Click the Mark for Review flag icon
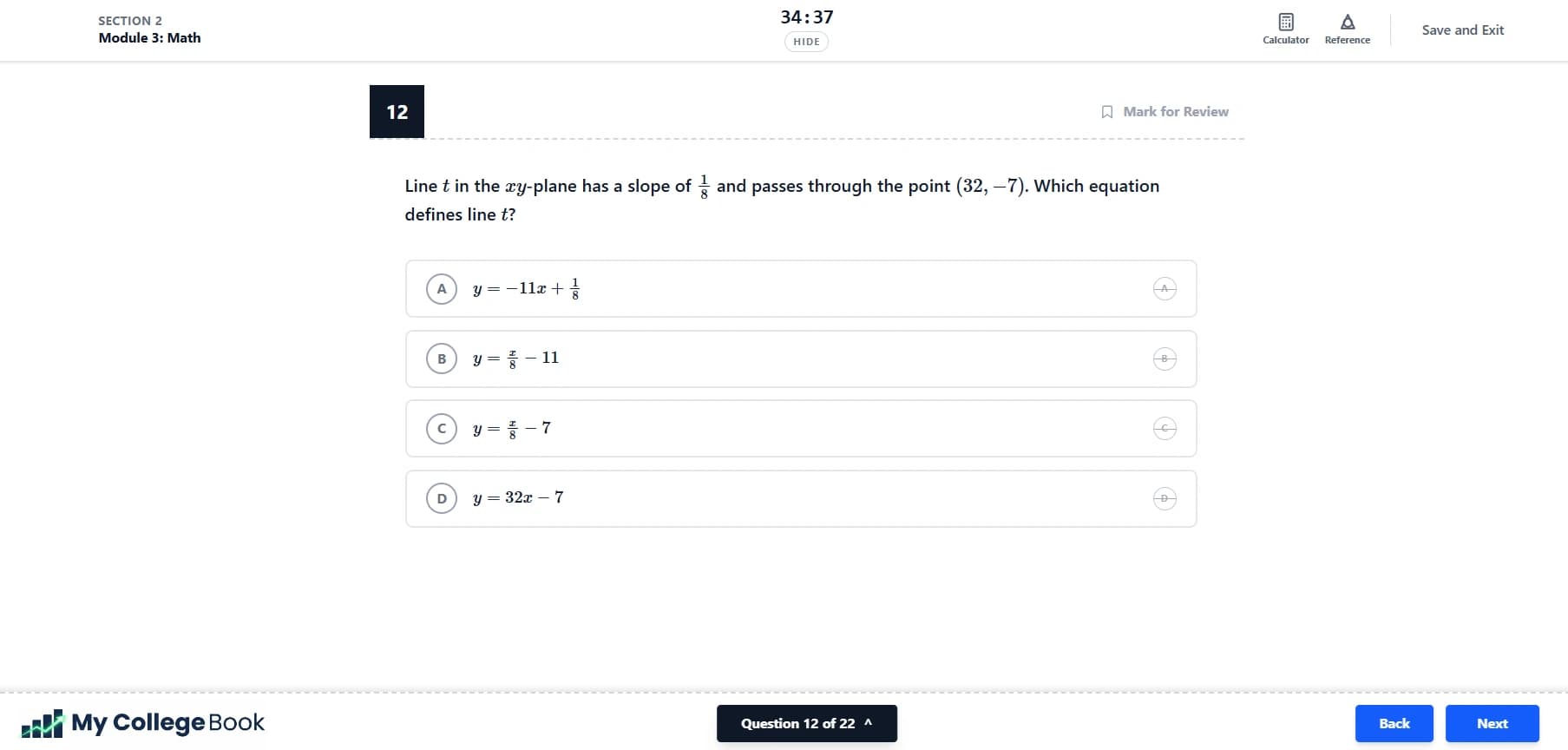The image size is (1568, 750). click(1107, 111)
